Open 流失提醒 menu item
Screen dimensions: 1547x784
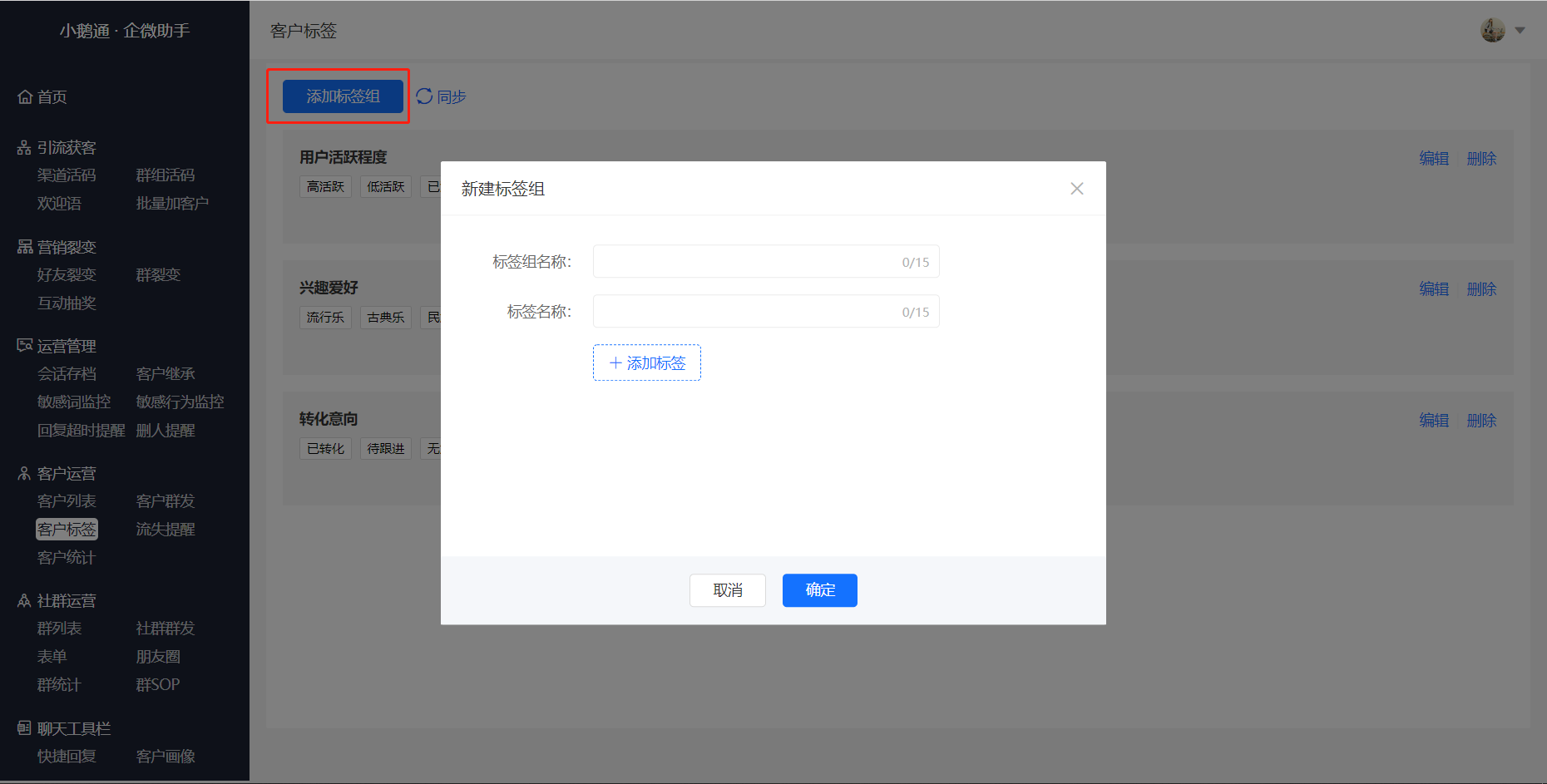(x=166, y=530)
